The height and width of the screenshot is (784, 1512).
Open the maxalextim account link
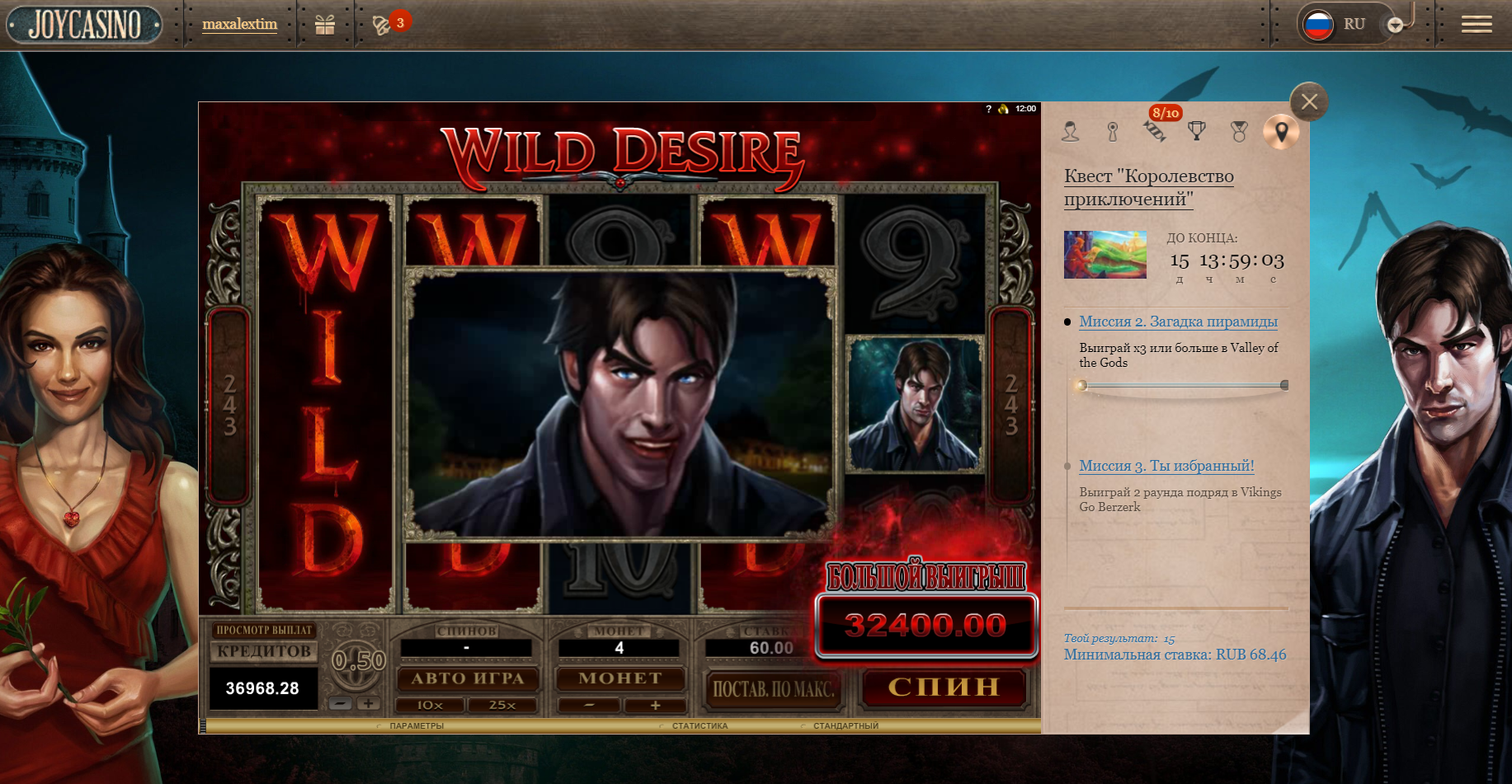[x=240, y=24]
